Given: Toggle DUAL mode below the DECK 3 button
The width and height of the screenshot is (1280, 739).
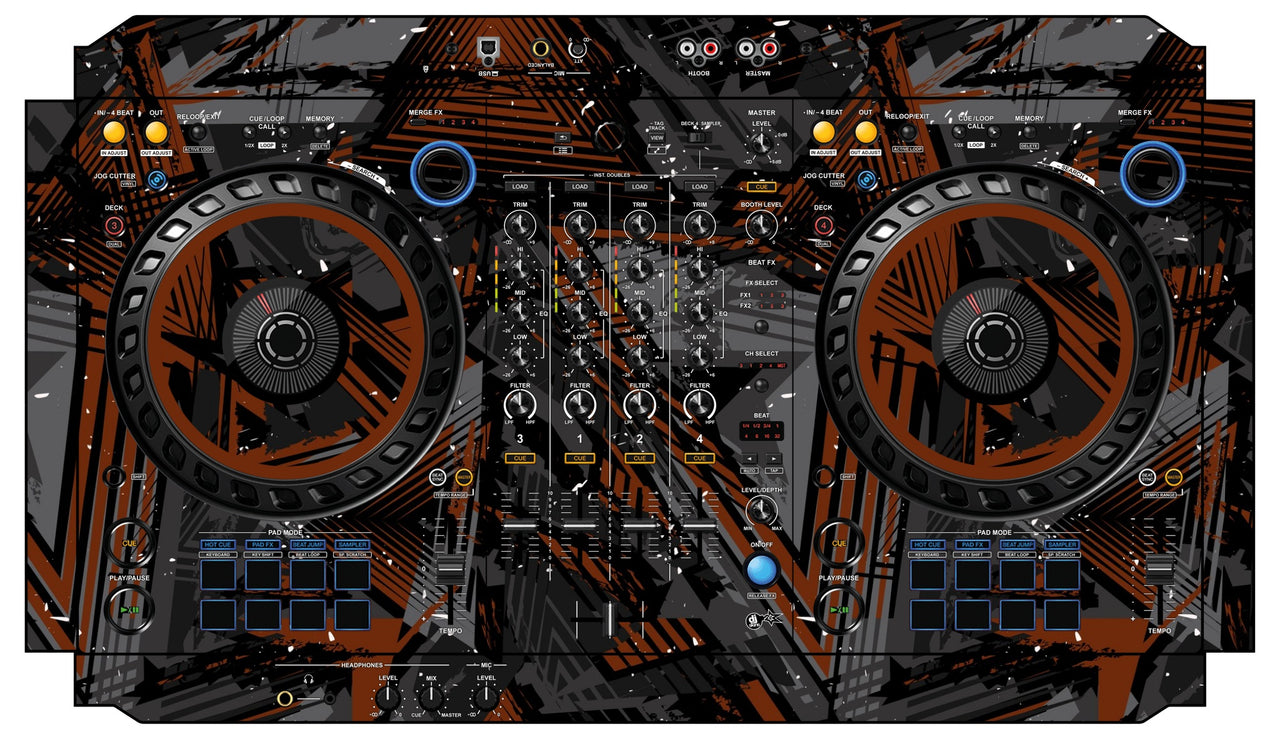Looking at the screenshot, I should (115, 243).
